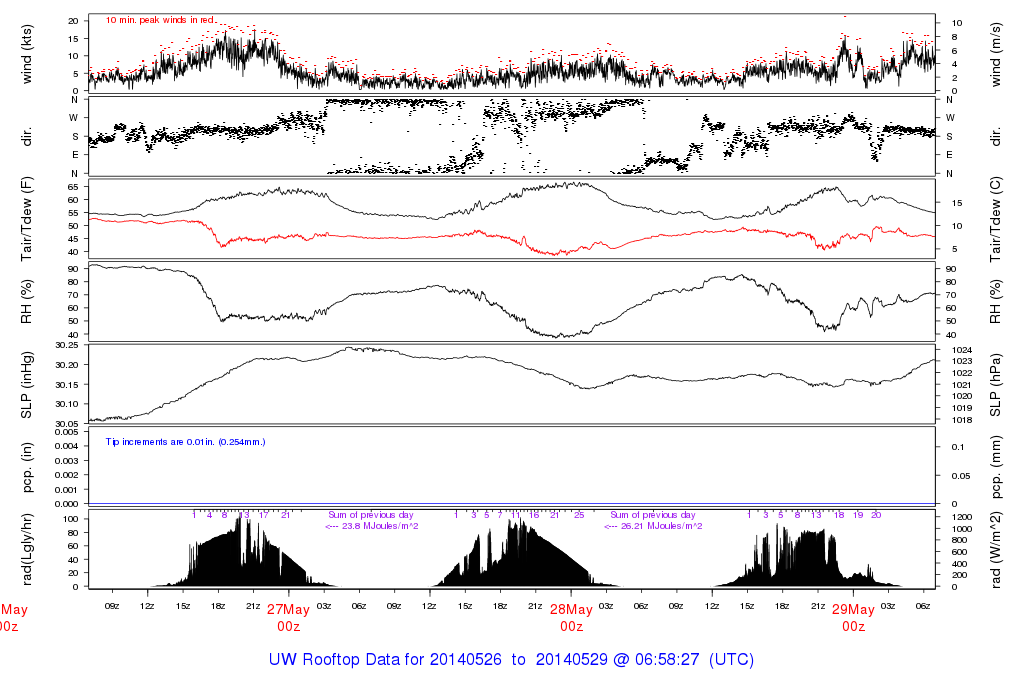
Task: Select the "pcp. (mm)" axis label
Action: [x=996, y=468]
